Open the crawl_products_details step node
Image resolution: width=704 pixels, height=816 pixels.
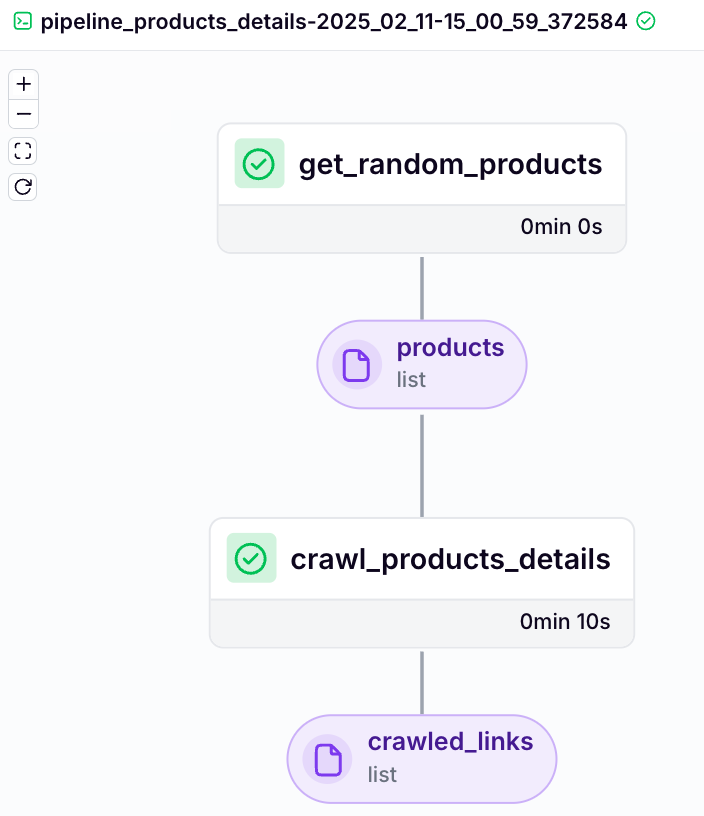tap(422, 583)
